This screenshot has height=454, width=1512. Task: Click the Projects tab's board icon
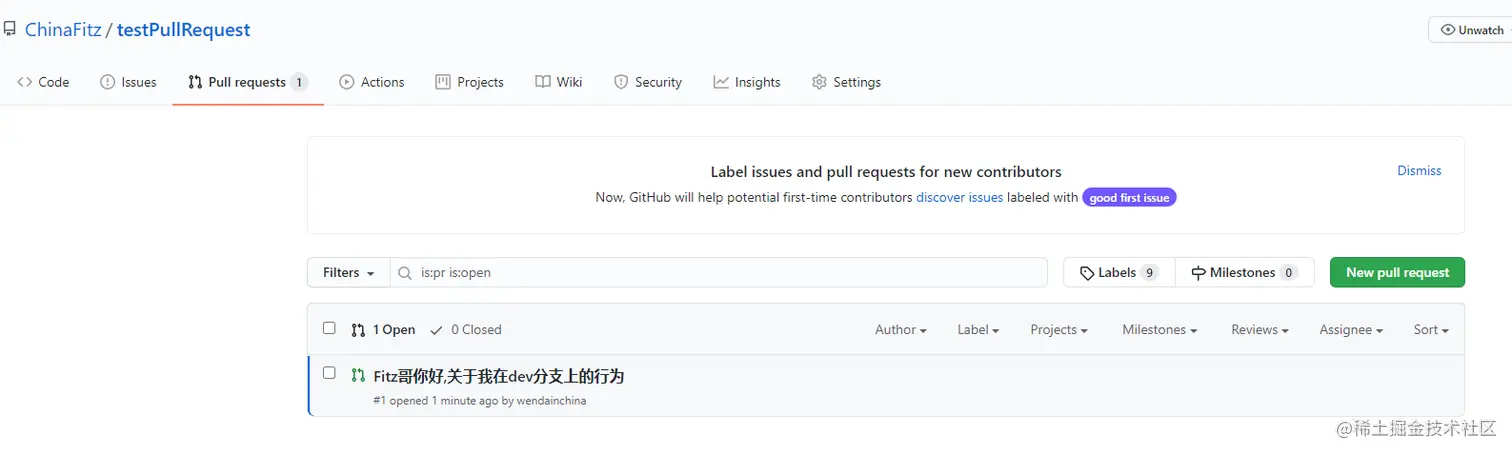point(443,82)
